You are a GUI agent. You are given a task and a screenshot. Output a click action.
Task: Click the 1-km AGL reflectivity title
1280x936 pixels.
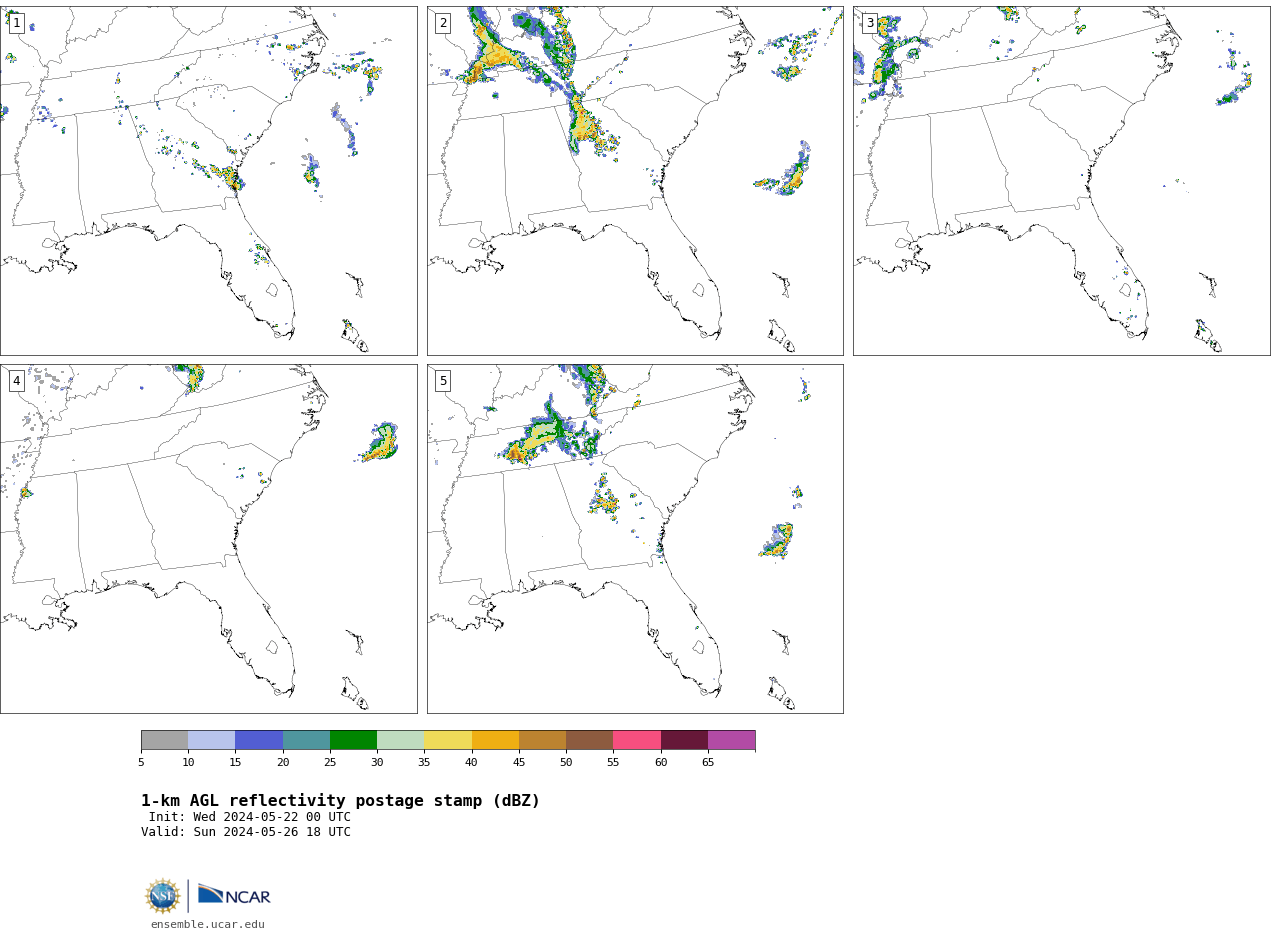pyautogui.click(x=340, y=801)
